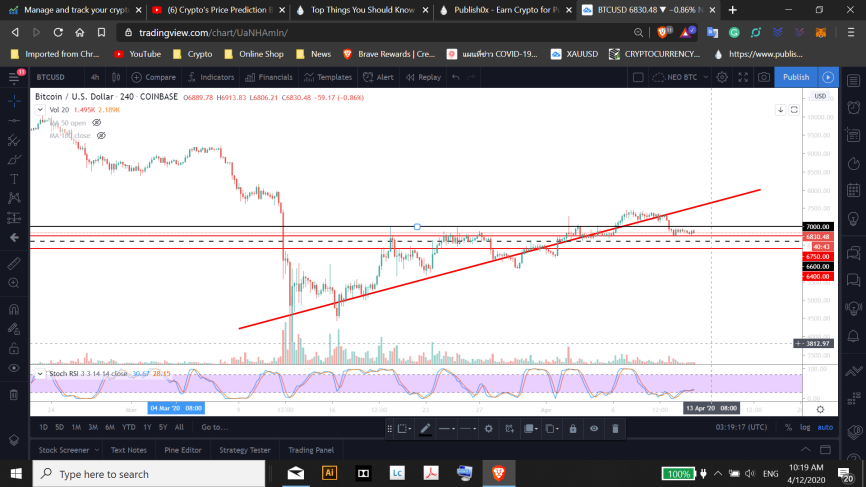The width and height of the screenshot is (866, 487).
Task: Open the ideas lightbulb in right sidebar
Action: [853, 219]
